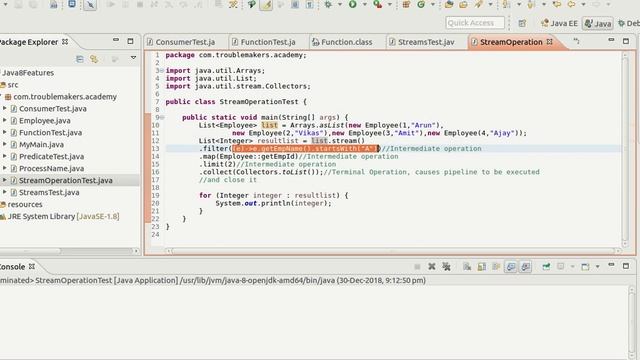This screenshot has height=360, width=640.
Task: Select com.troublemakers.academy package
Action: [x=64, y=97]
